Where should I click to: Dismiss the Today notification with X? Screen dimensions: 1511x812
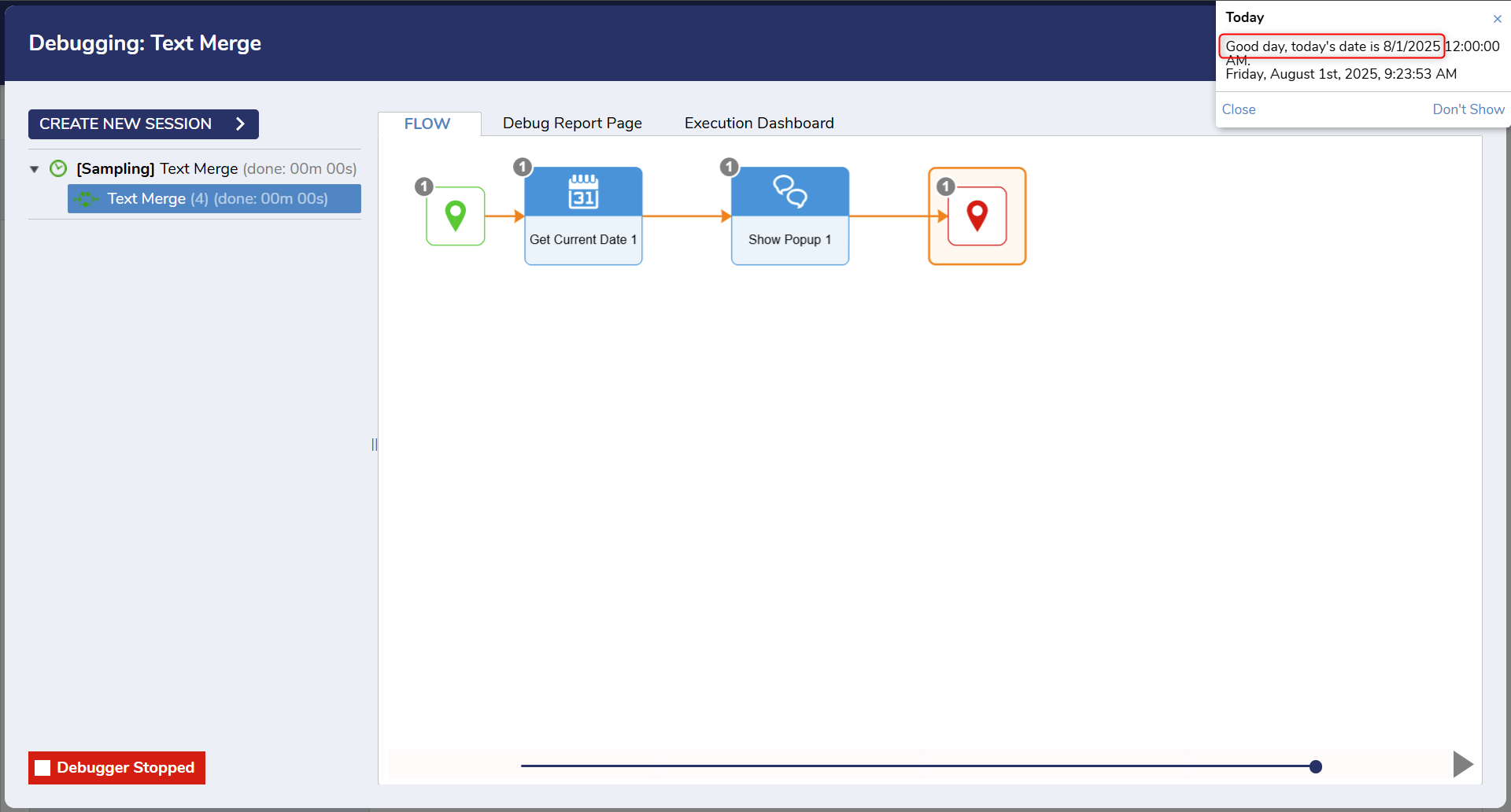click(1498, 19)
